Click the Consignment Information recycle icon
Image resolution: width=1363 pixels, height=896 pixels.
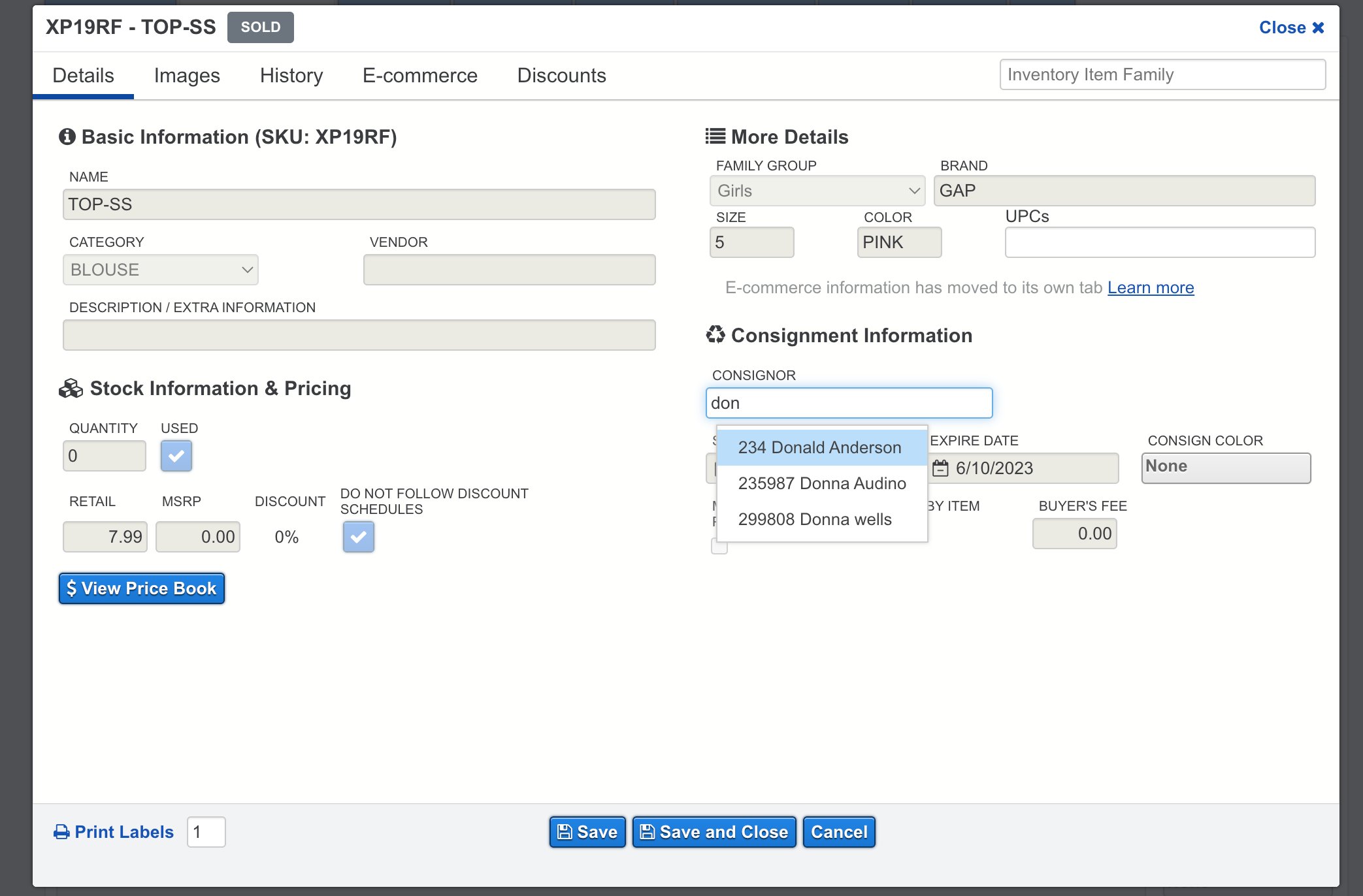pyautogui.click(x=715, y=335)
